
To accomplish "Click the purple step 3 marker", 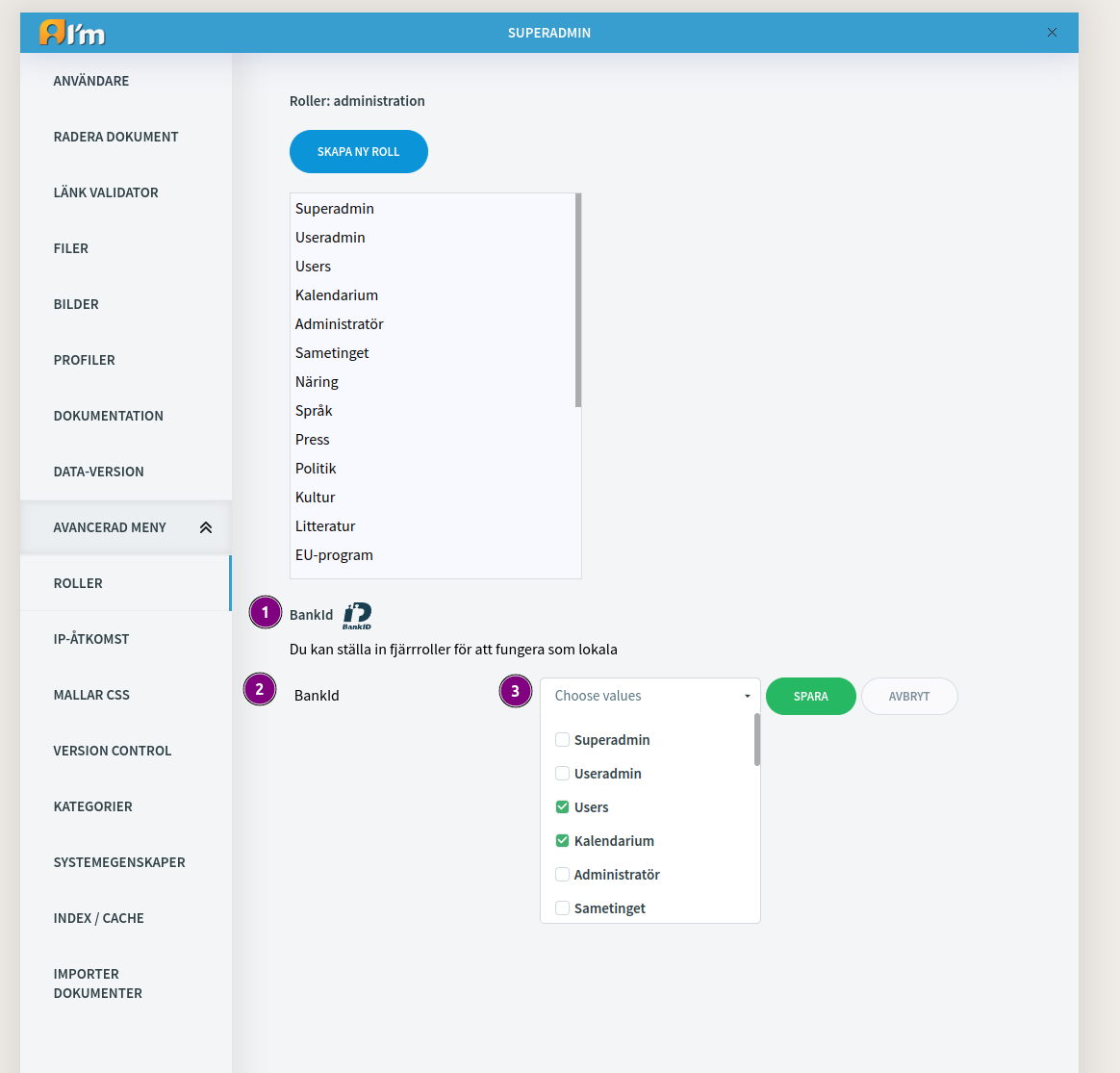I will tap(515, 691).
